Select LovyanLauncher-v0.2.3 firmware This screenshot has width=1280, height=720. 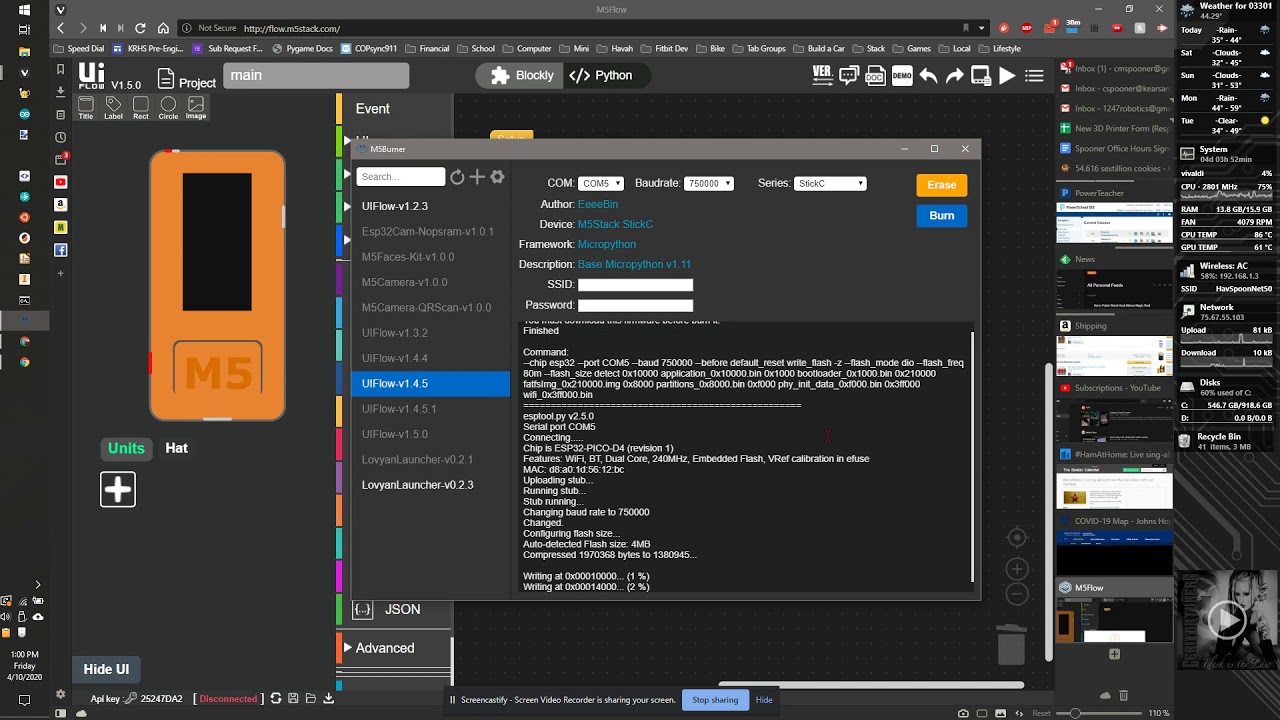(x=431, y=485)
